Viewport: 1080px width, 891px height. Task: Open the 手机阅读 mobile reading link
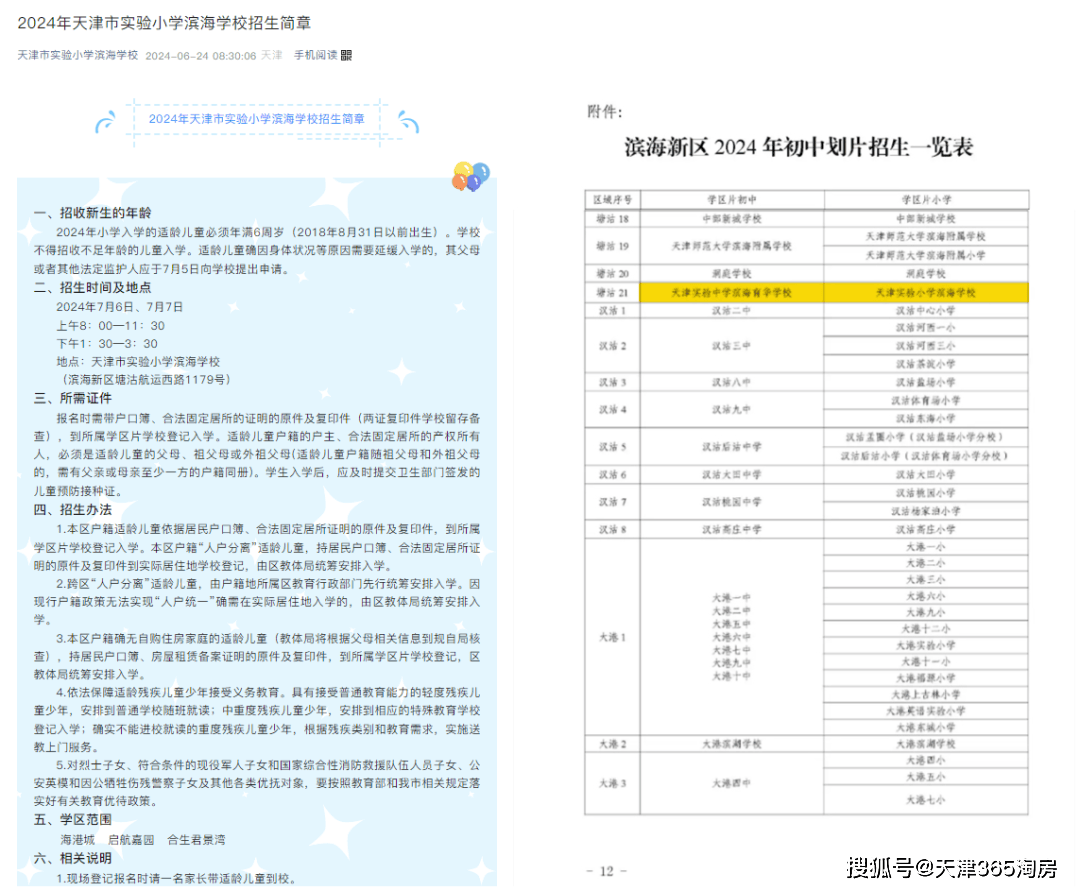[x=314, y=55]
